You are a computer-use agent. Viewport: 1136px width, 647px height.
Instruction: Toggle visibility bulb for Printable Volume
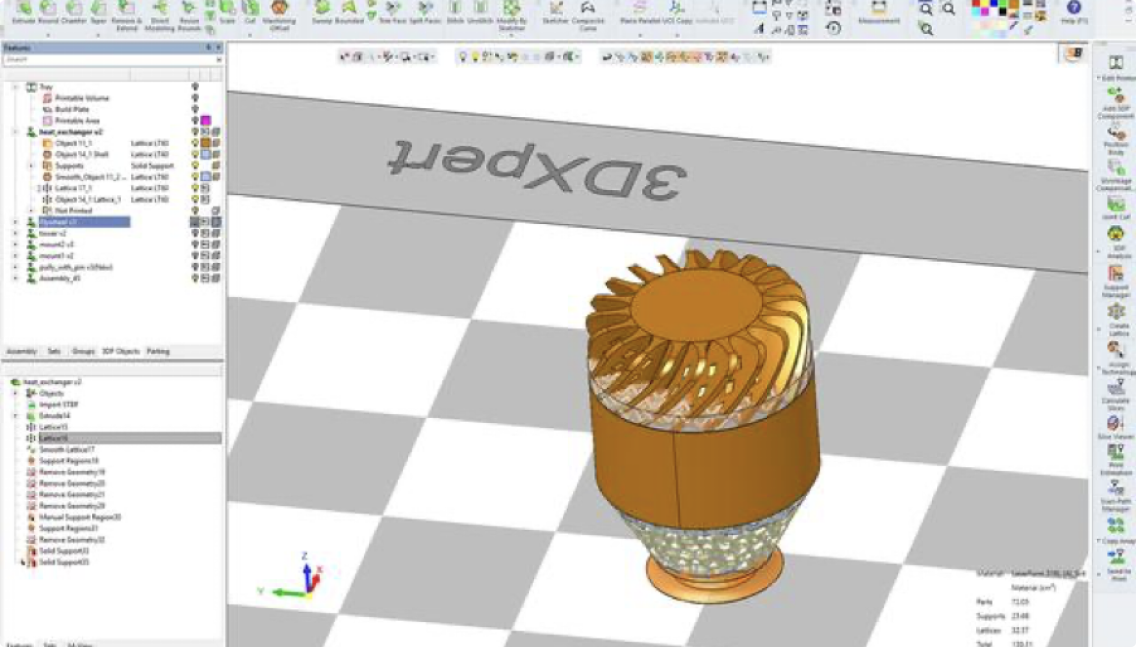[x=195, y=98]
